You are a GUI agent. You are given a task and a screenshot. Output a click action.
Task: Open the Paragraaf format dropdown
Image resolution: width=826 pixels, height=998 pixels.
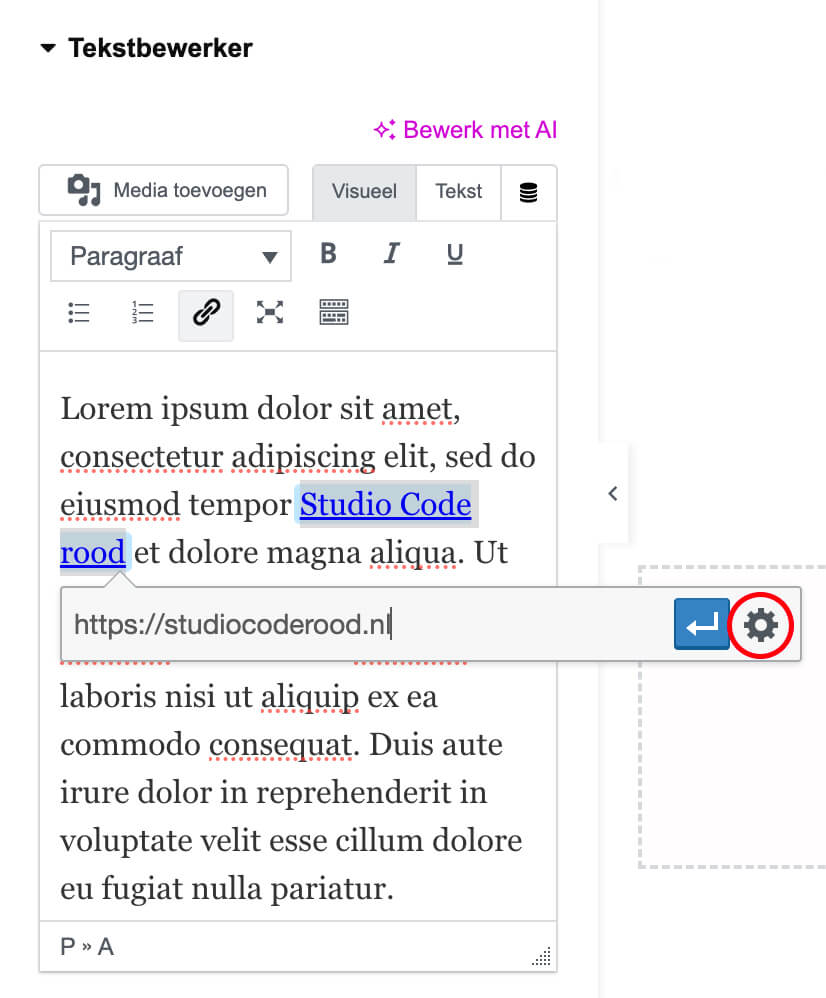[171, 257]
